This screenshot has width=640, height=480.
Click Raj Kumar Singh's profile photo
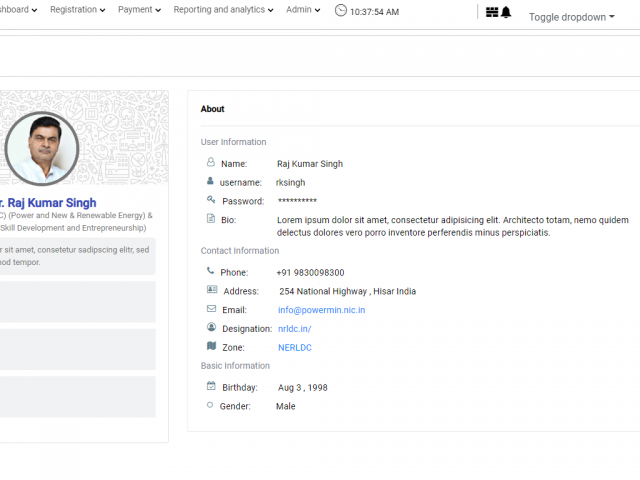pyautogui.click(x=41, y=148)
